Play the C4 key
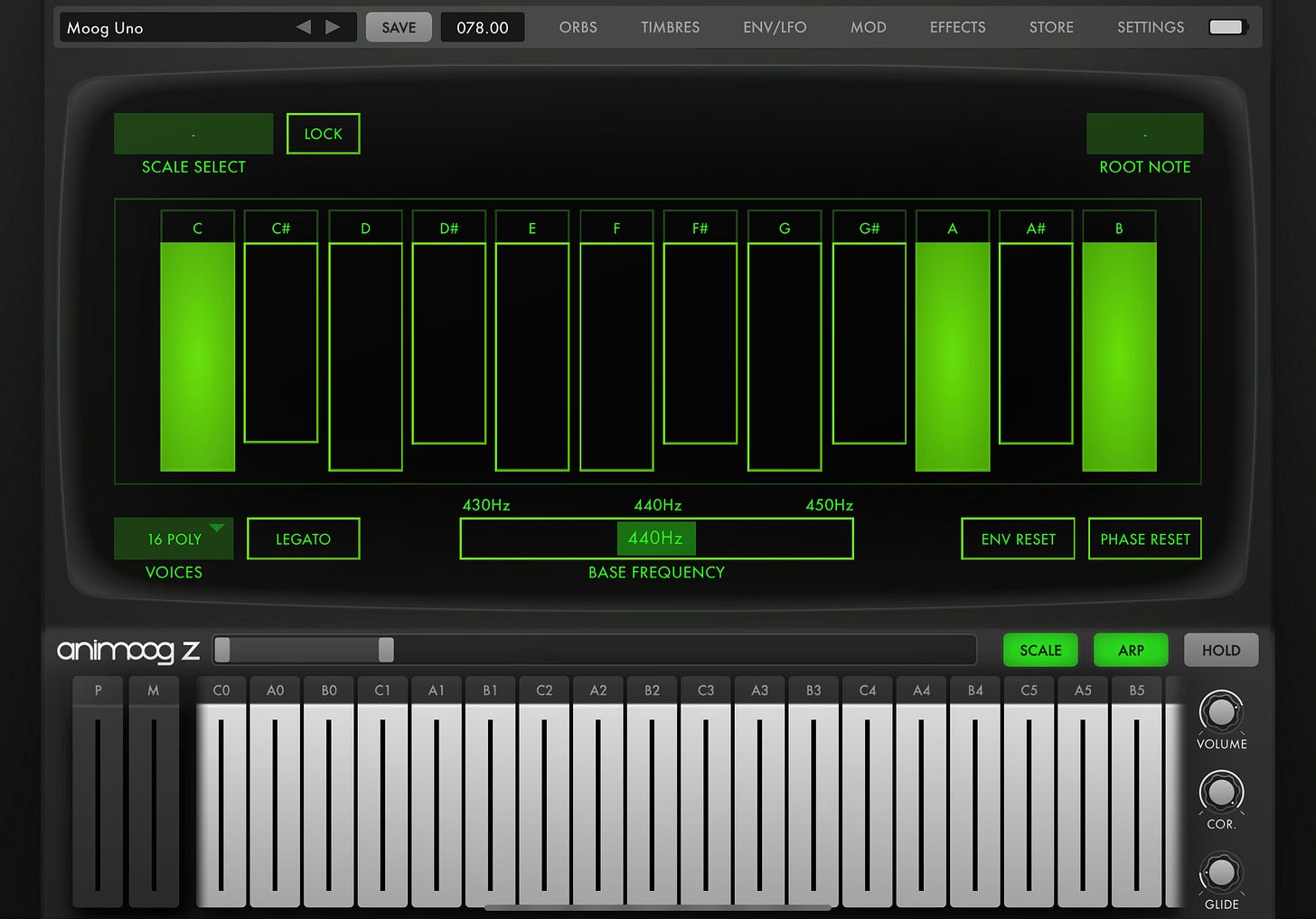Screen dimensions: 1316x919 coord(868,804)
